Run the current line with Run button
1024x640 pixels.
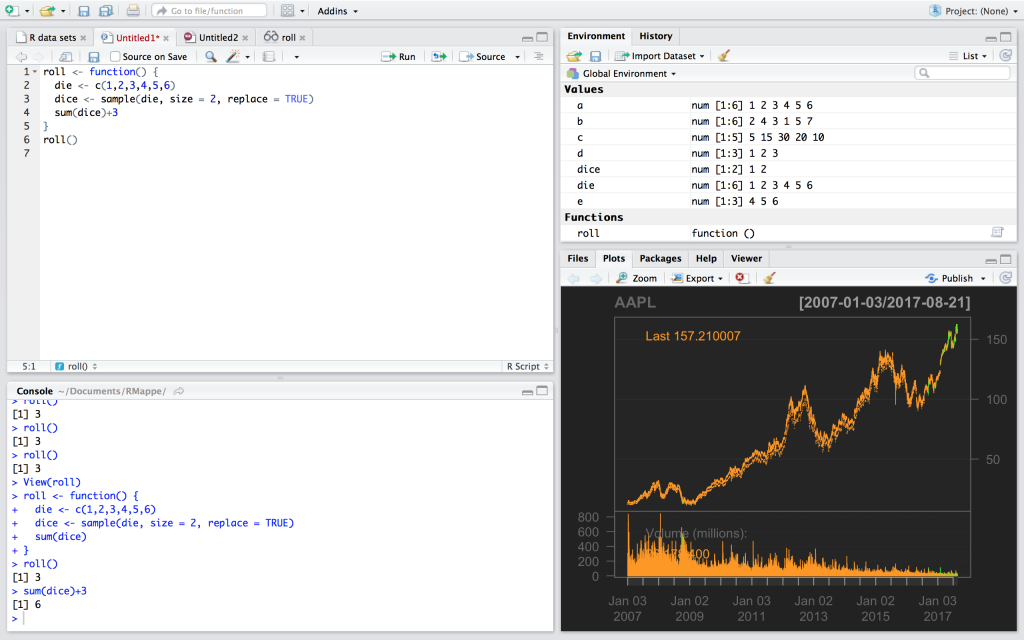pyautogui.click(x=398, y=57)
